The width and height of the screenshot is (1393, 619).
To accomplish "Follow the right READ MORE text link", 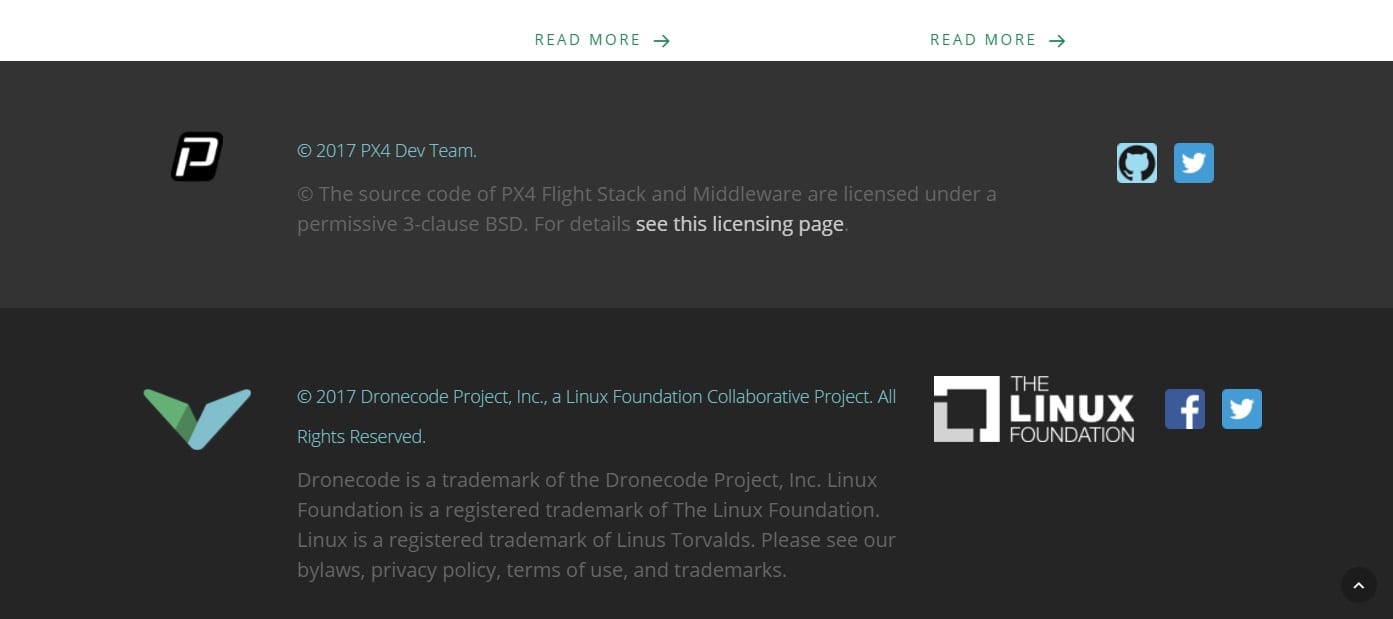I will coord(983,40).
